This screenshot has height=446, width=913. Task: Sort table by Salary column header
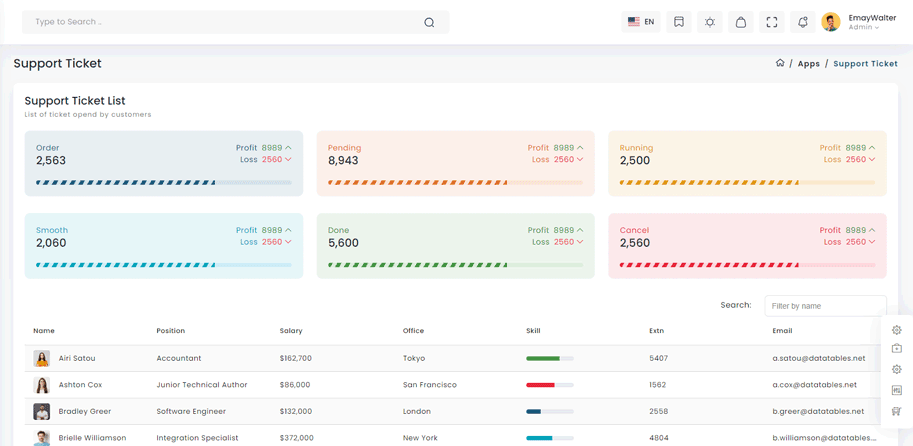(x=291, y=331)
